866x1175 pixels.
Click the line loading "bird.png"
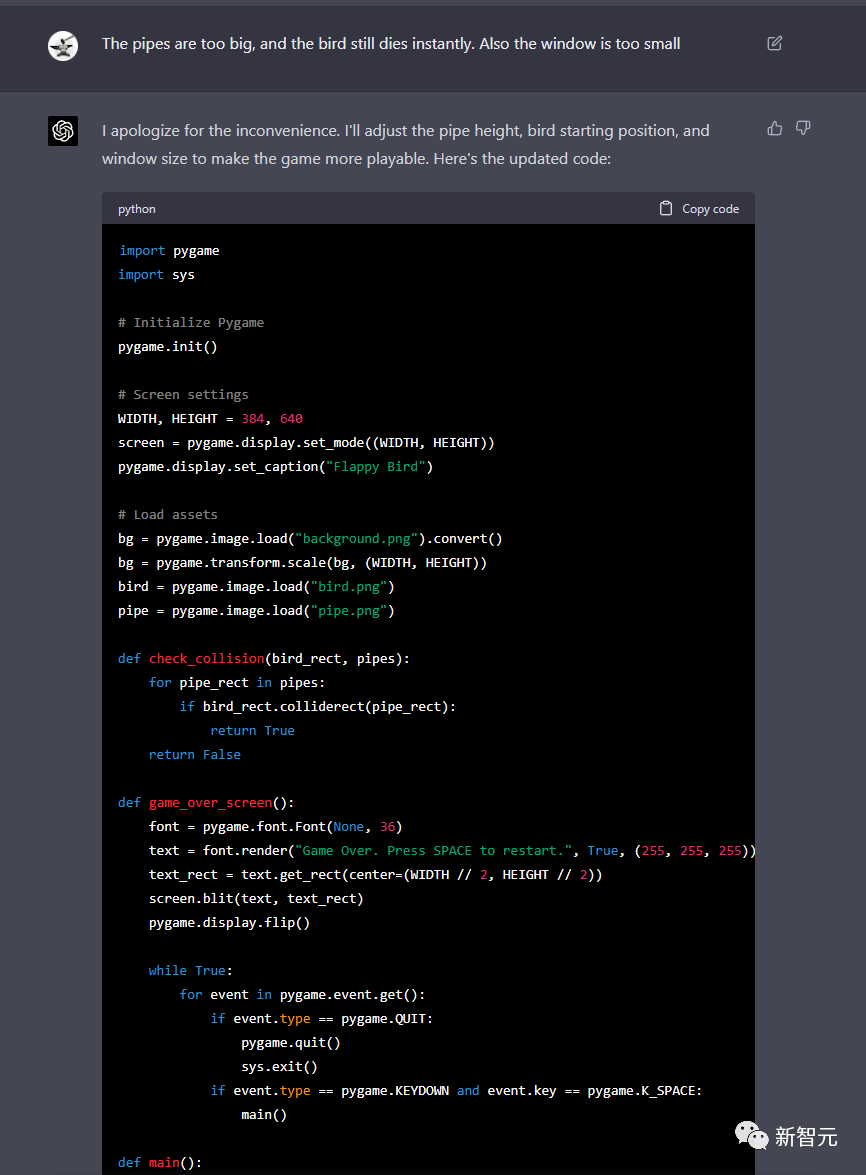coord(256,586)
